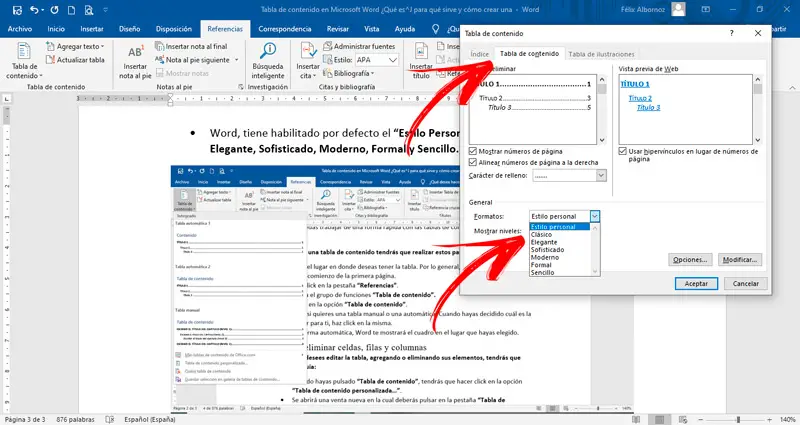Open the undo history dropdown arrow
The height and width of the screenshot is (425, 800).
[42, 10]
